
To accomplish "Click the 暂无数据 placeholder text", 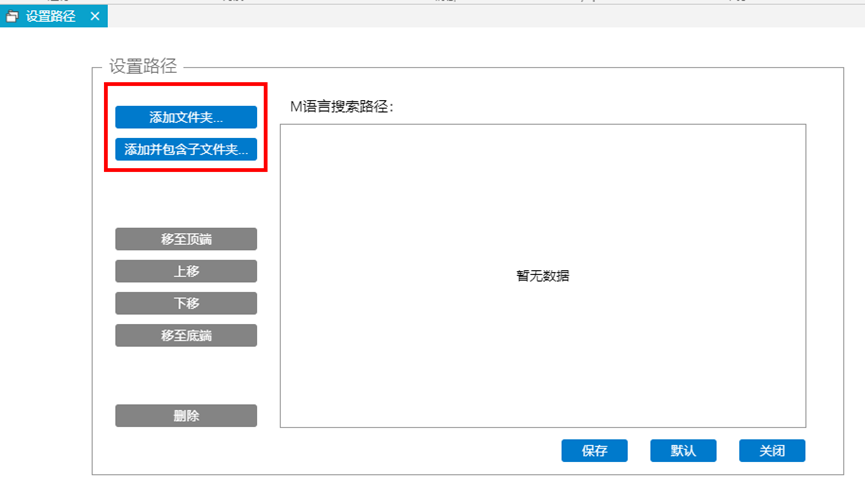I will click(x=543, y=275).
